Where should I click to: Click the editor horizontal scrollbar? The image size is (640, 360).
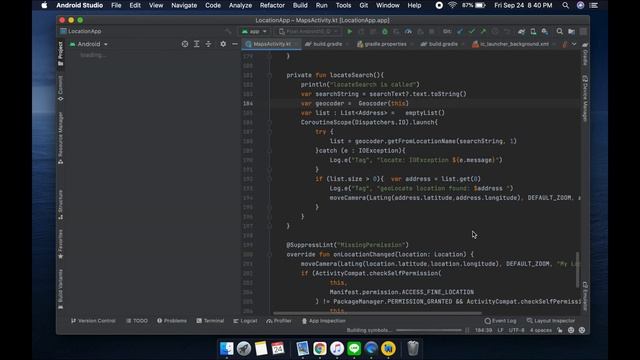click(377, 313)
